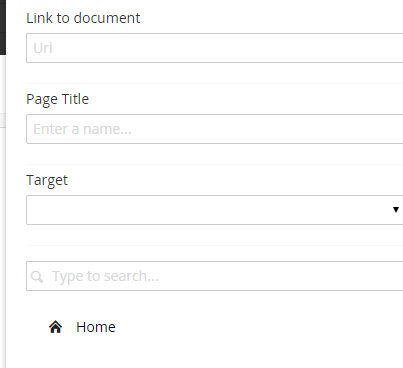Focus the Url input field
403x368 pixels.
pos(215,48)
